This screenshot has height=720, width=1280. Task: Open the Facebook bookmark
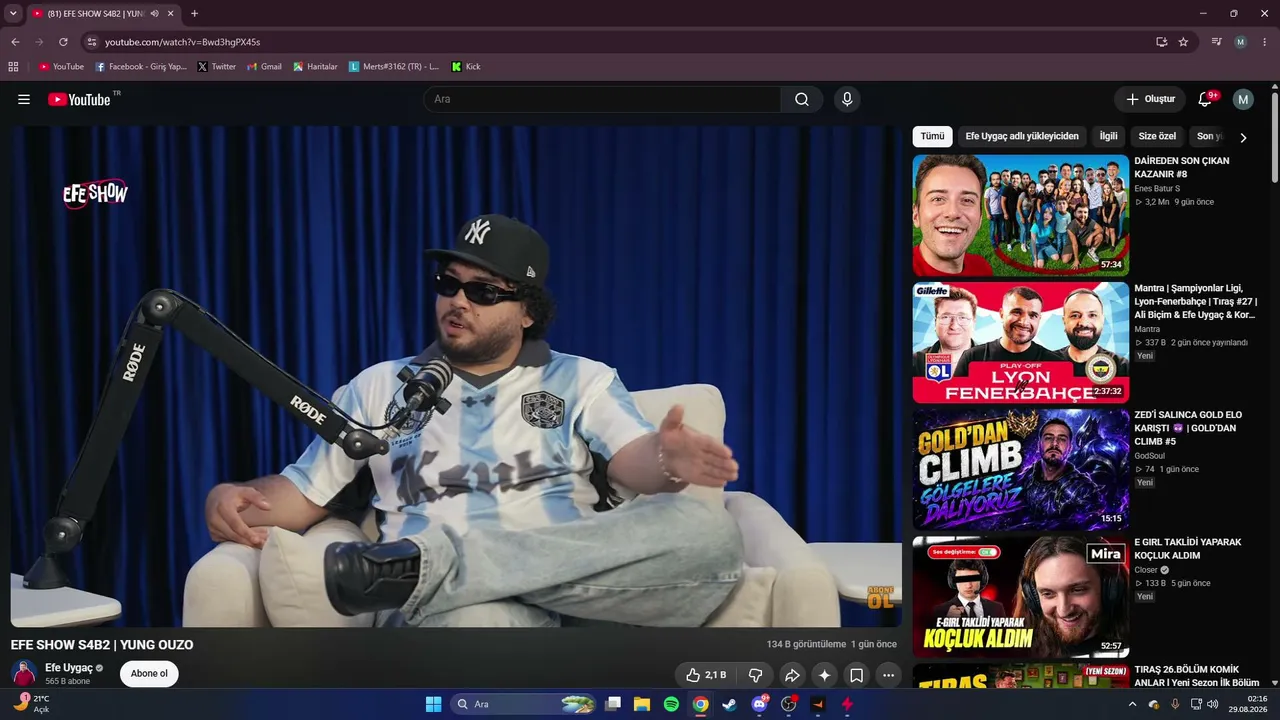pos(141,67)
